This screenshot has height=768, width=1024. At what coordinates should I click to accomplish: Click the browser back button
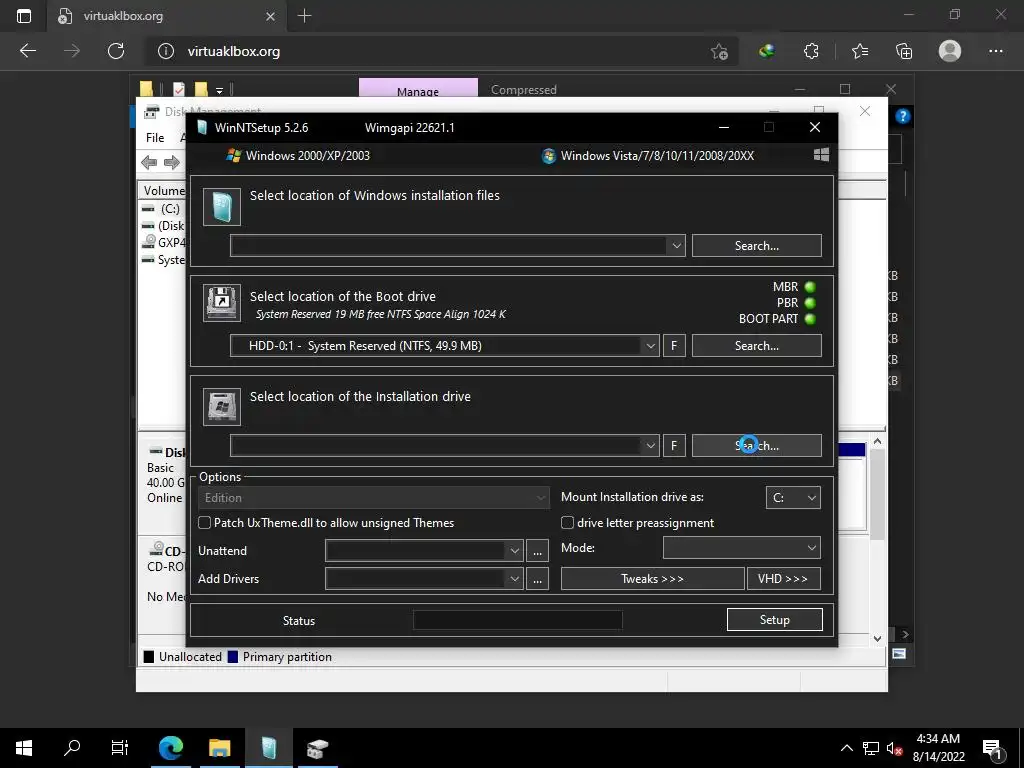[x=27, y=51]
